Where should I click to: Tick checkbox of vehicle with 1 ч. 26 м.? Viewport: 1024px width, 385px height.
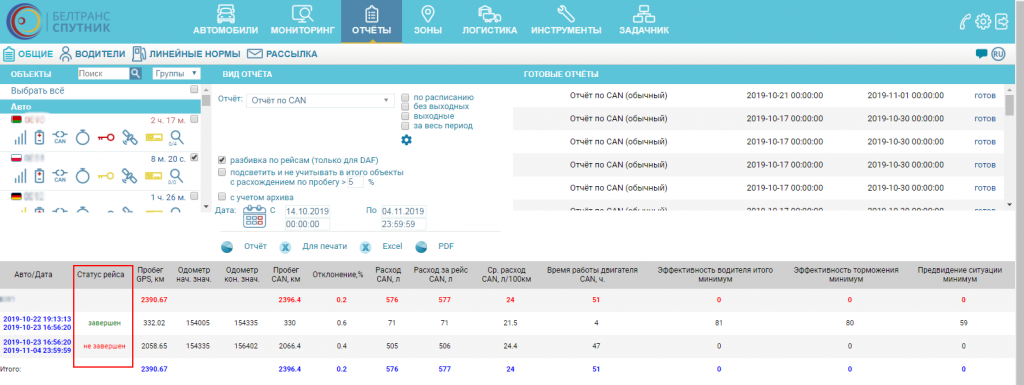point(193,195)
